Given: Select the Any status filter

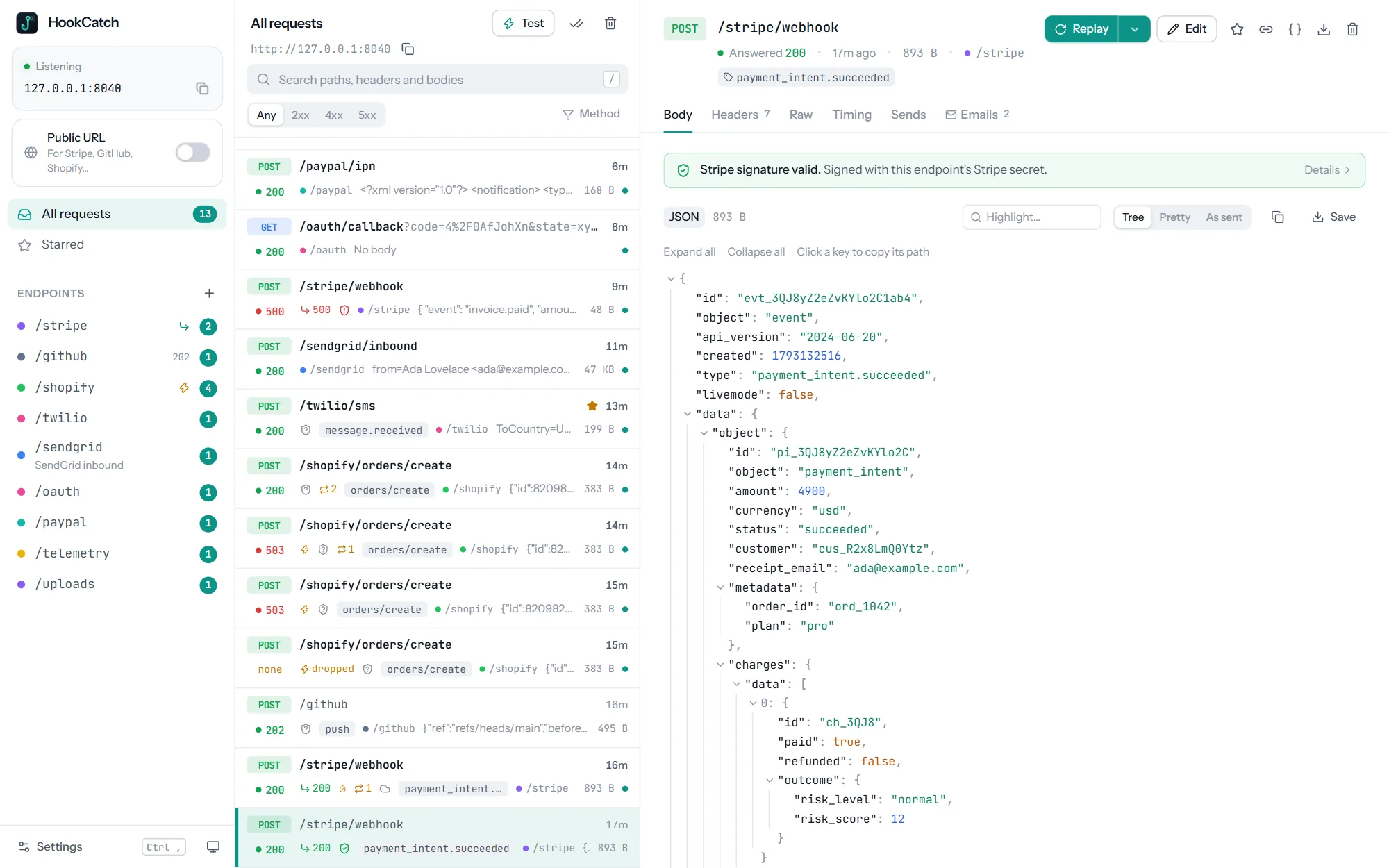Looking at the screenshot, I should 267,115.
